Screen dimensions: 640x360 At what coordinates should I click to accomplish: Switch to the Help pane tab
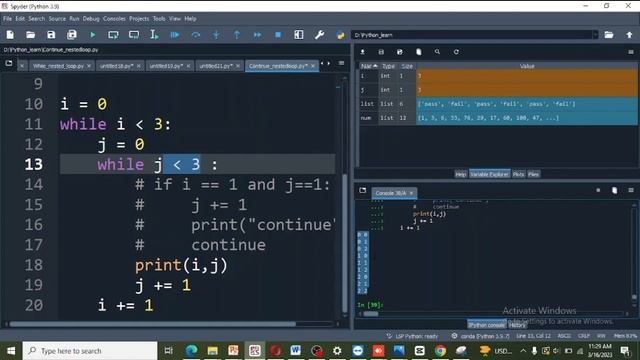pos(461,174)
